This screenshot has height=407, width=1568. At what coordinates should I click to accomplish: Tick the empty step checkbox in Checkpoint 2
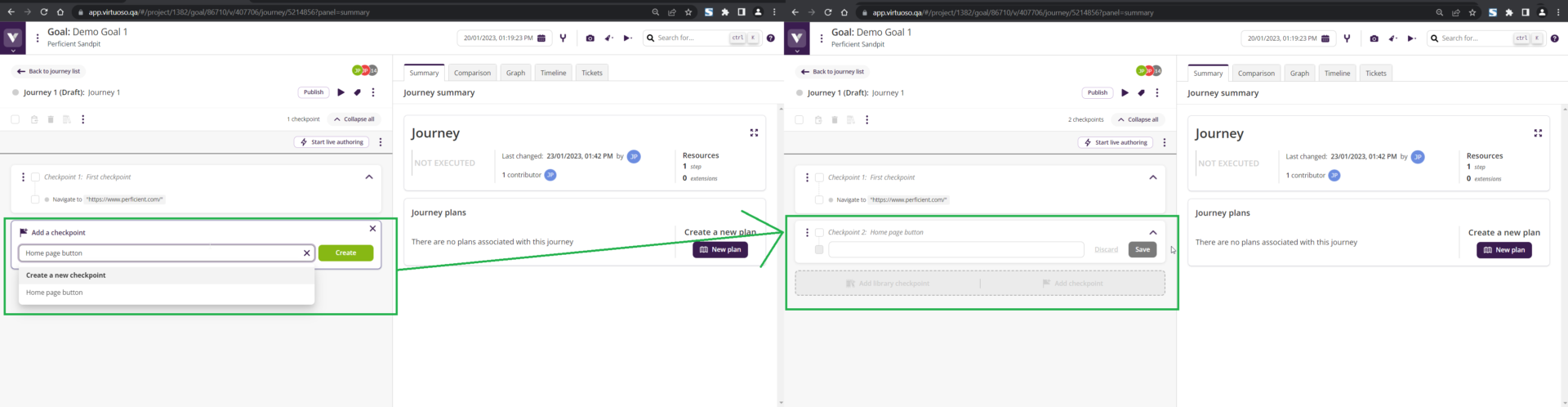tap(819, 250)
